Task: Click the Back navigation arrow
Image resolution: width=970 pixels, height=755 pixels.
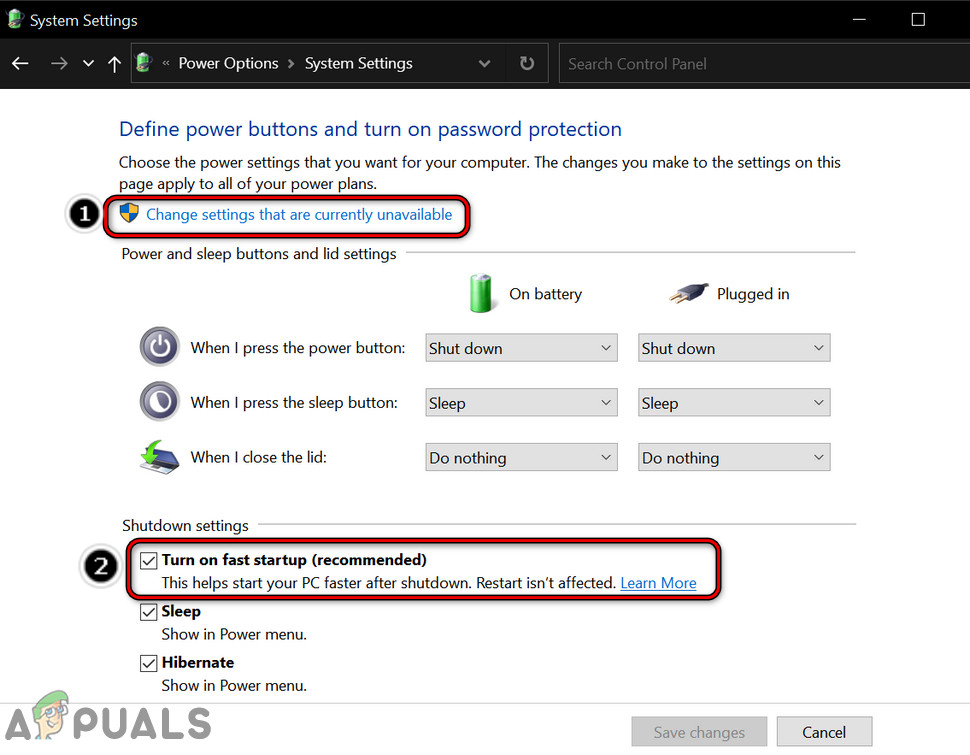Action: [x=20, y=63]
